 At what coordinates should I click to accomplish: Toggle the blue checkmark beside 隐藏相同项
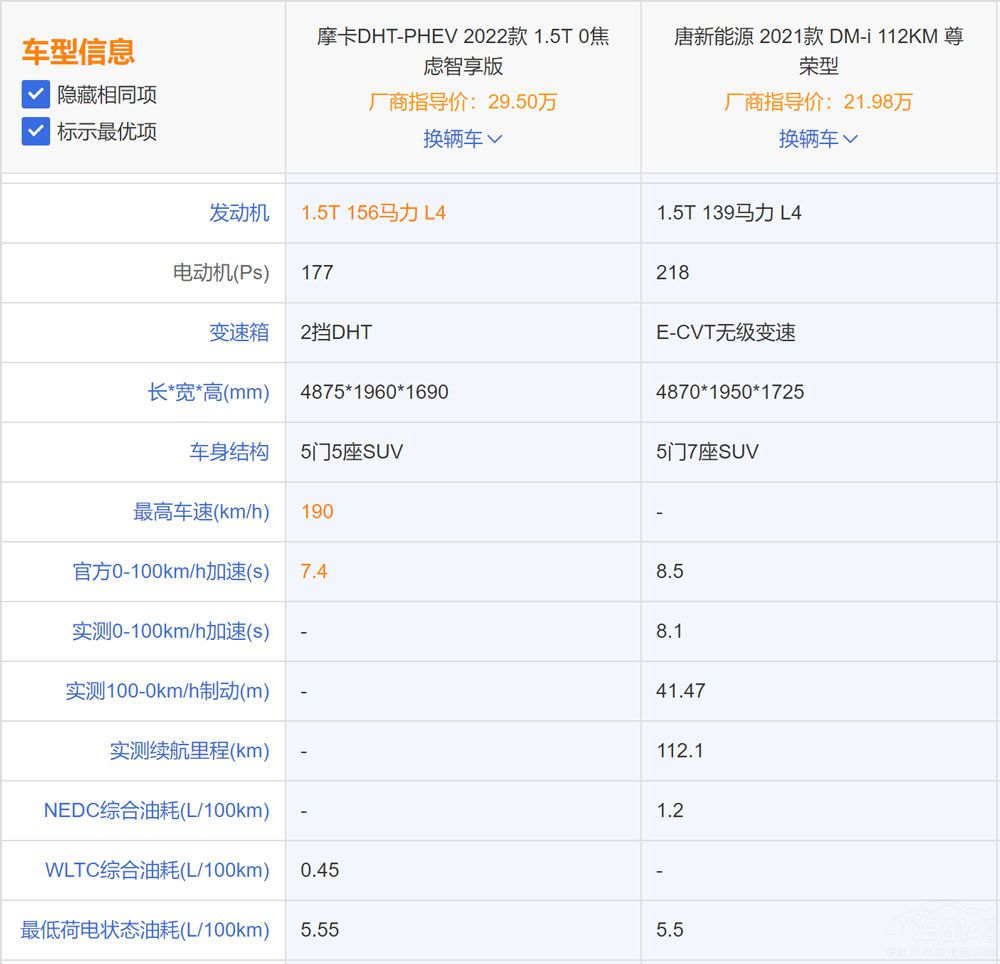point(34,94)
